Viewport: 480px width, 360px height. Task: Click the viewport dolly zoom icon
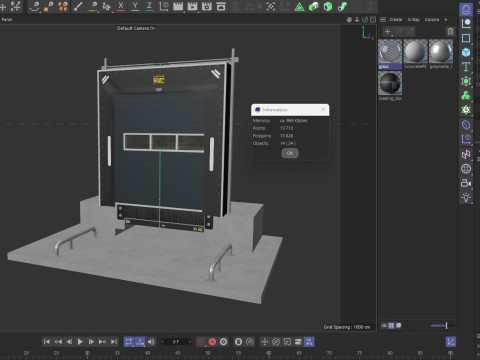tap(357, 19)
